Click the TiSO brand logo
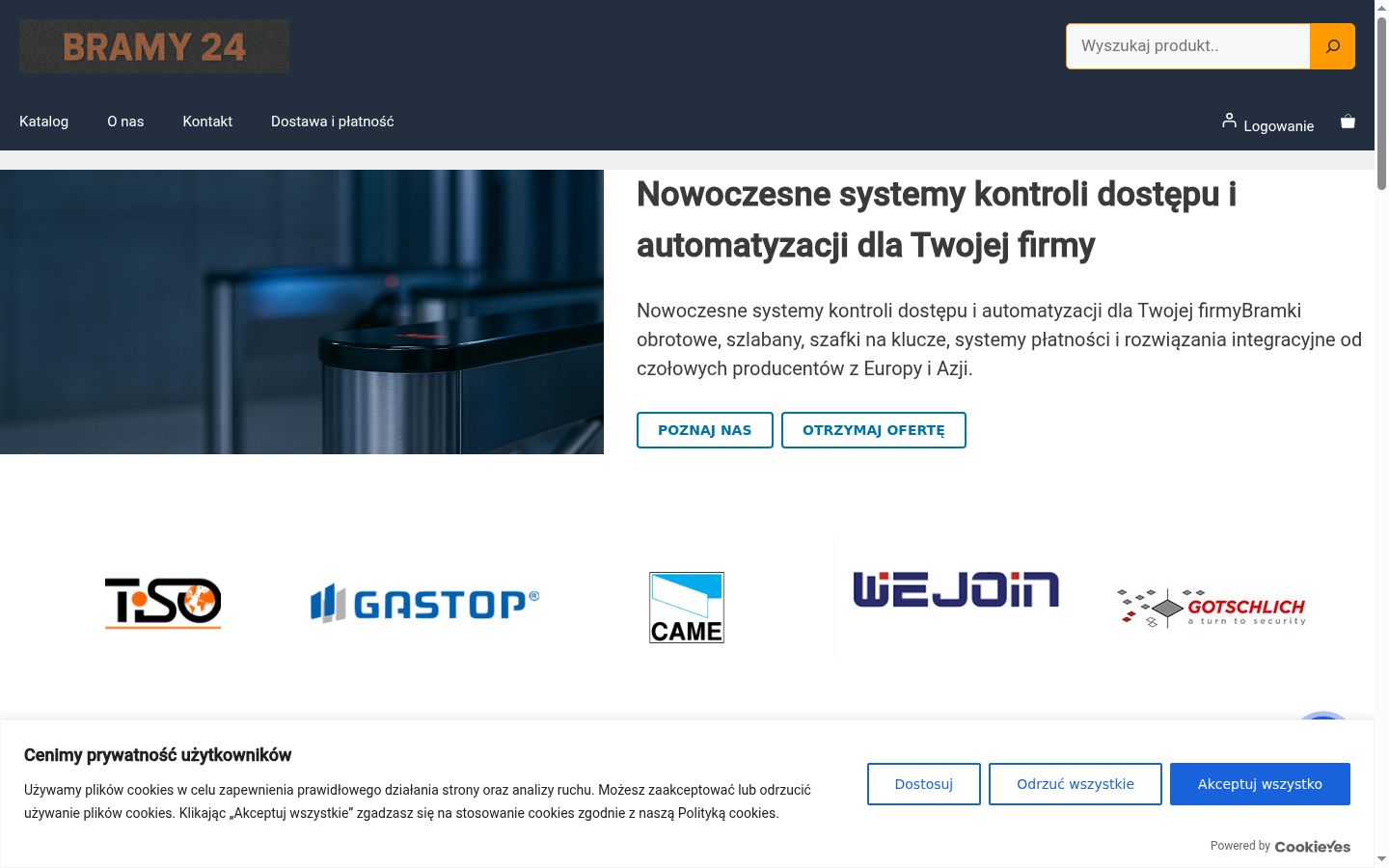The width and height of the screenshot is (1389, 868). [163, 603]
